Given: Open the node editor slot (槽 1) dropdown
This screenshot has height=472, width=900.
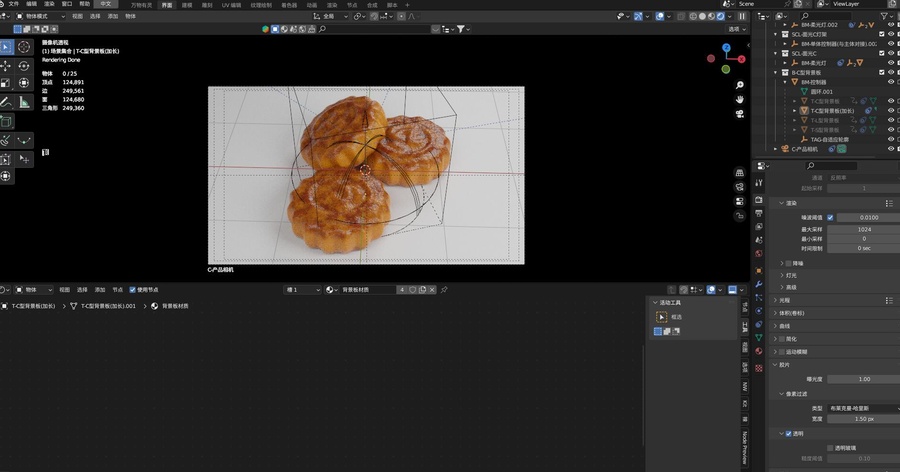Looking at the screenshot, I should coord(302,290).
